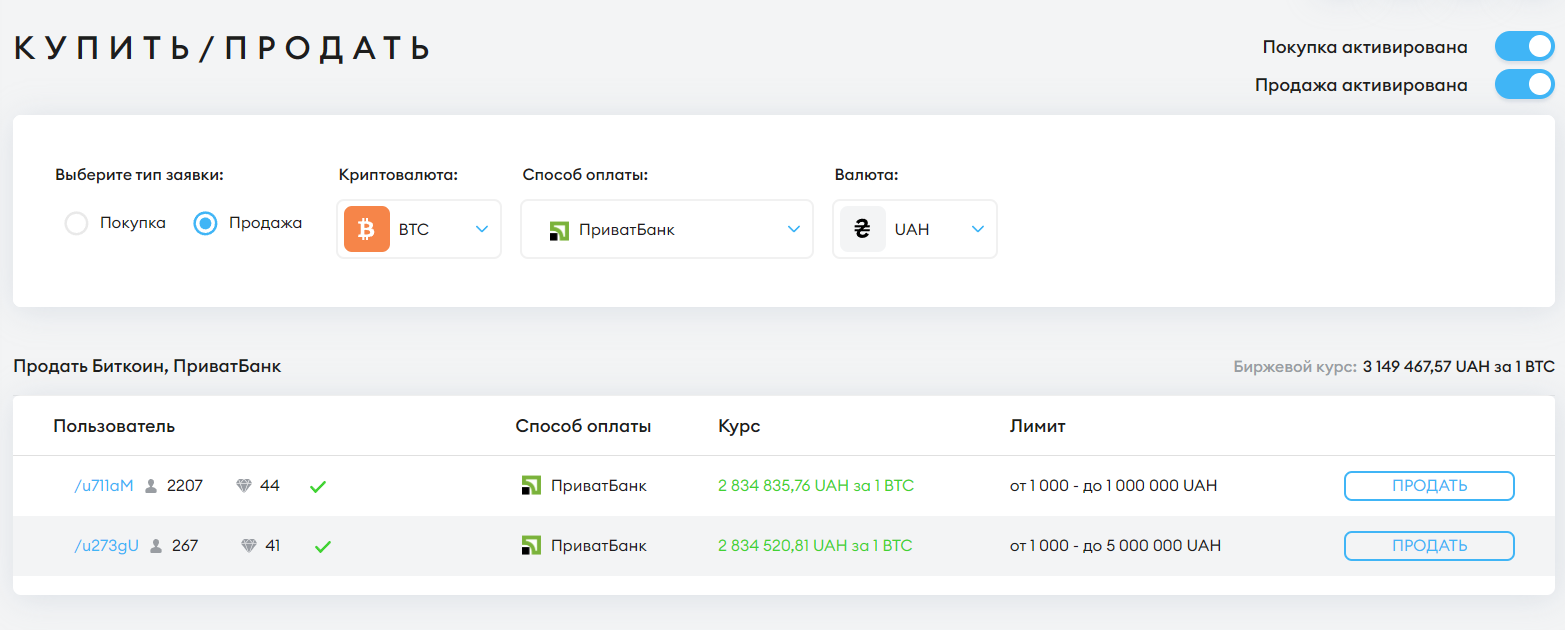Expand the Способ оплаты payment dropdown
The image size is (1565, 630).
pos(791,229)
